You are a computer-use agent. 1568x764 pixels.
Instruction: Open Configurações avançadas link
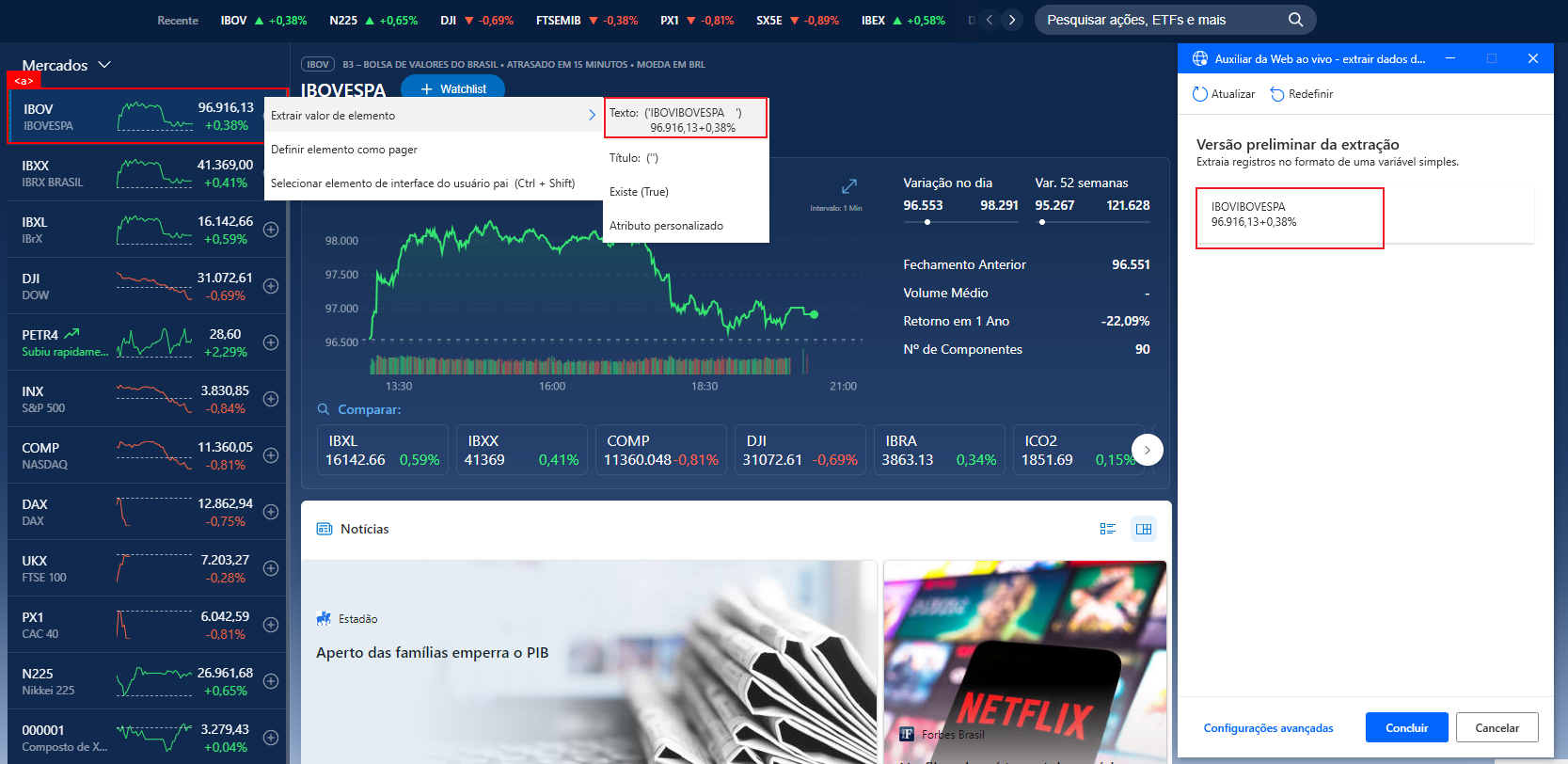(1268, 728)
